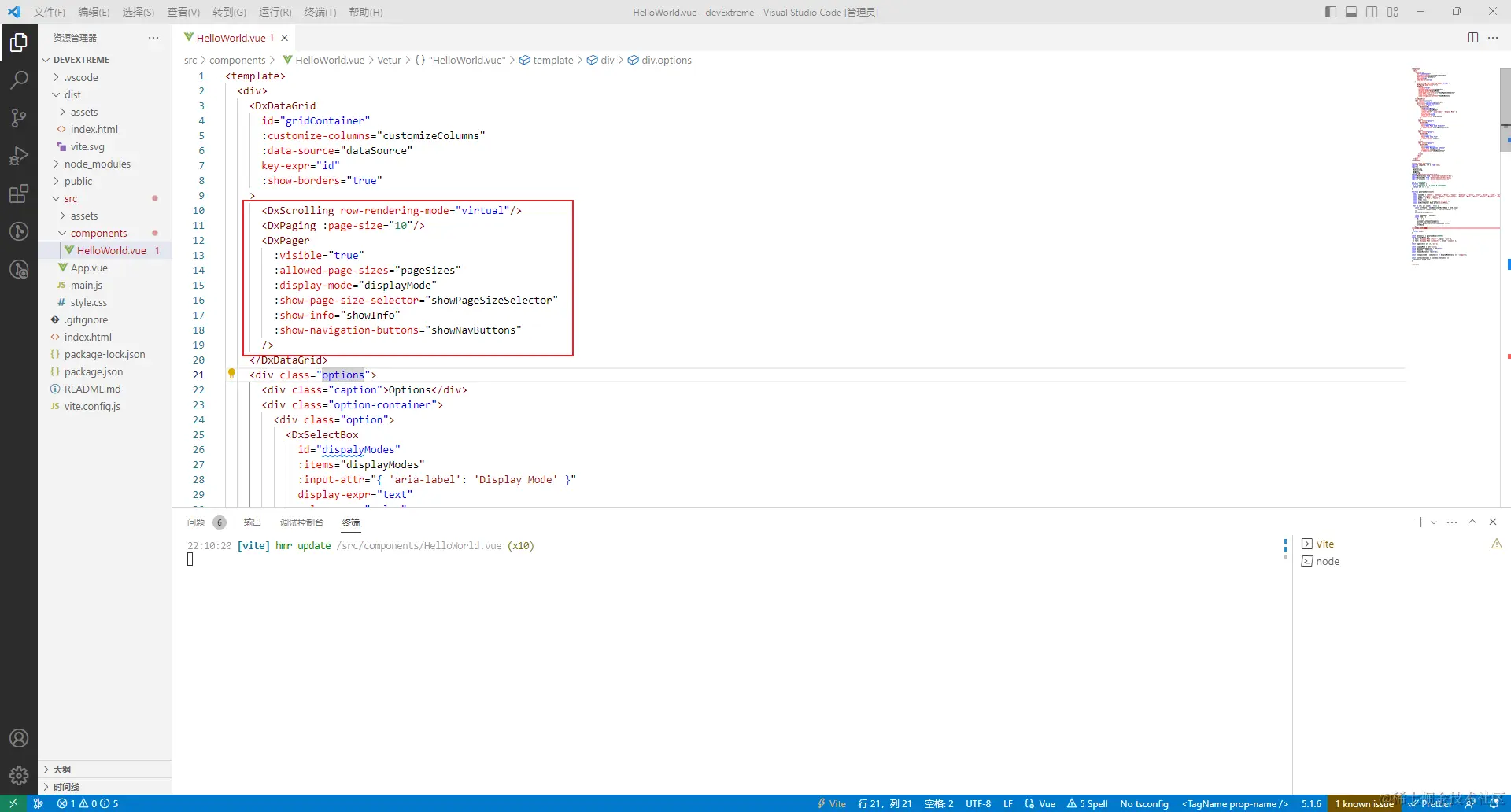Click the split editor right icon
This screenshot has width=1511, height=812.
click(1472, 38)
